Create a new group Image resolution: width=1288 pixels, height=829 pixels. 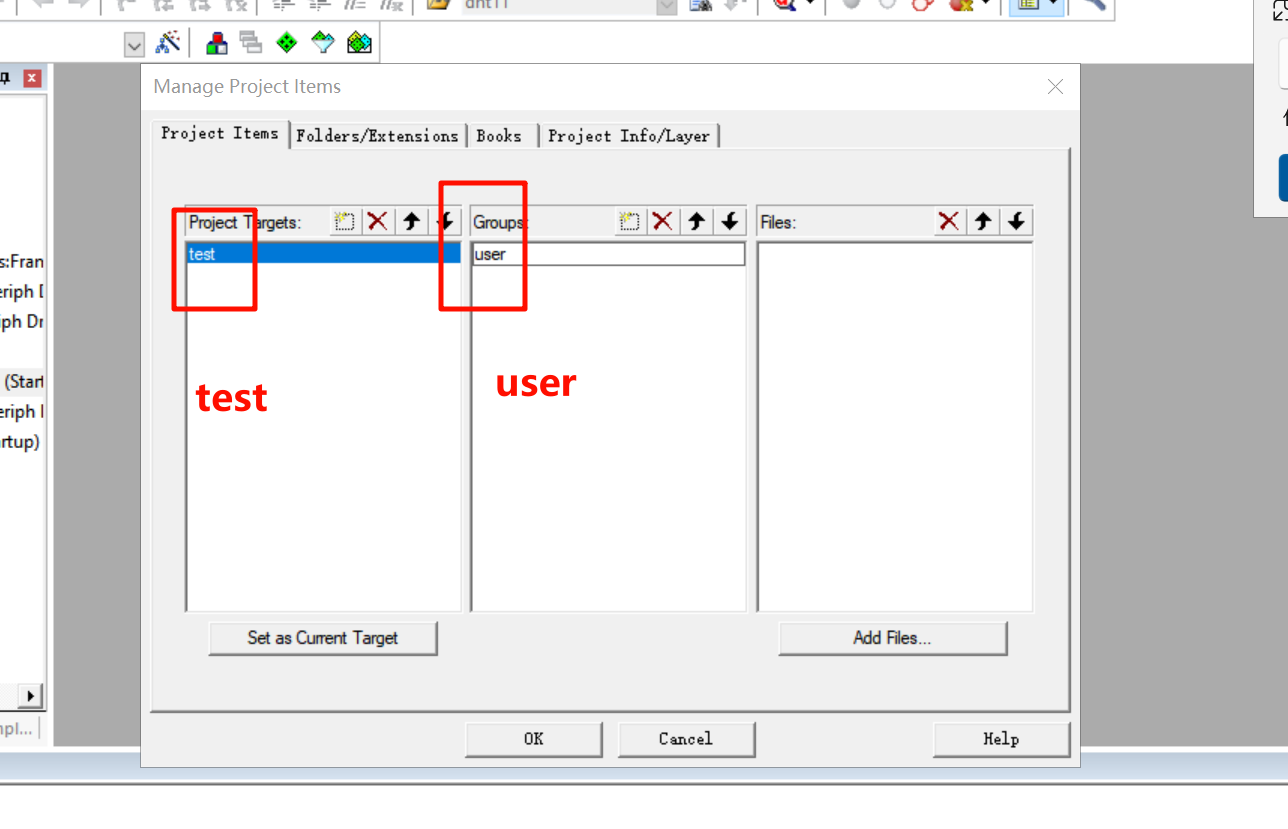629,222
